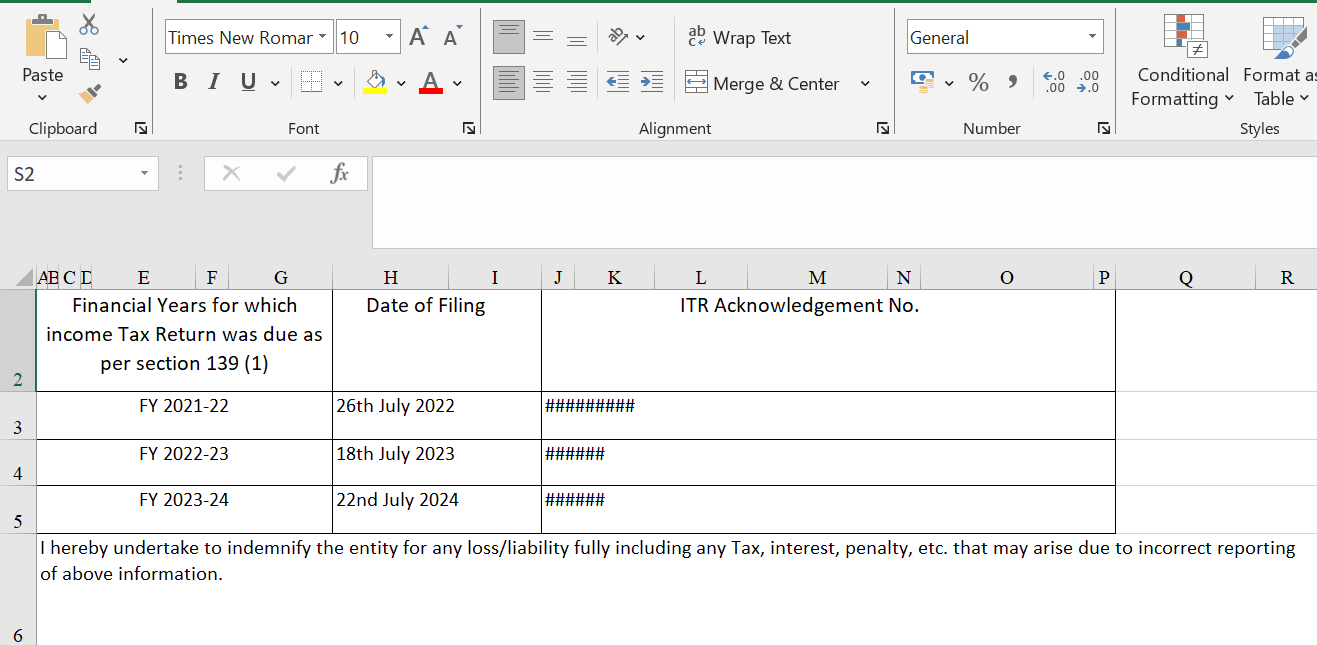Cut selection with the scissors icon
Viewport: 1317px width, 645px height.
(89, 24)
